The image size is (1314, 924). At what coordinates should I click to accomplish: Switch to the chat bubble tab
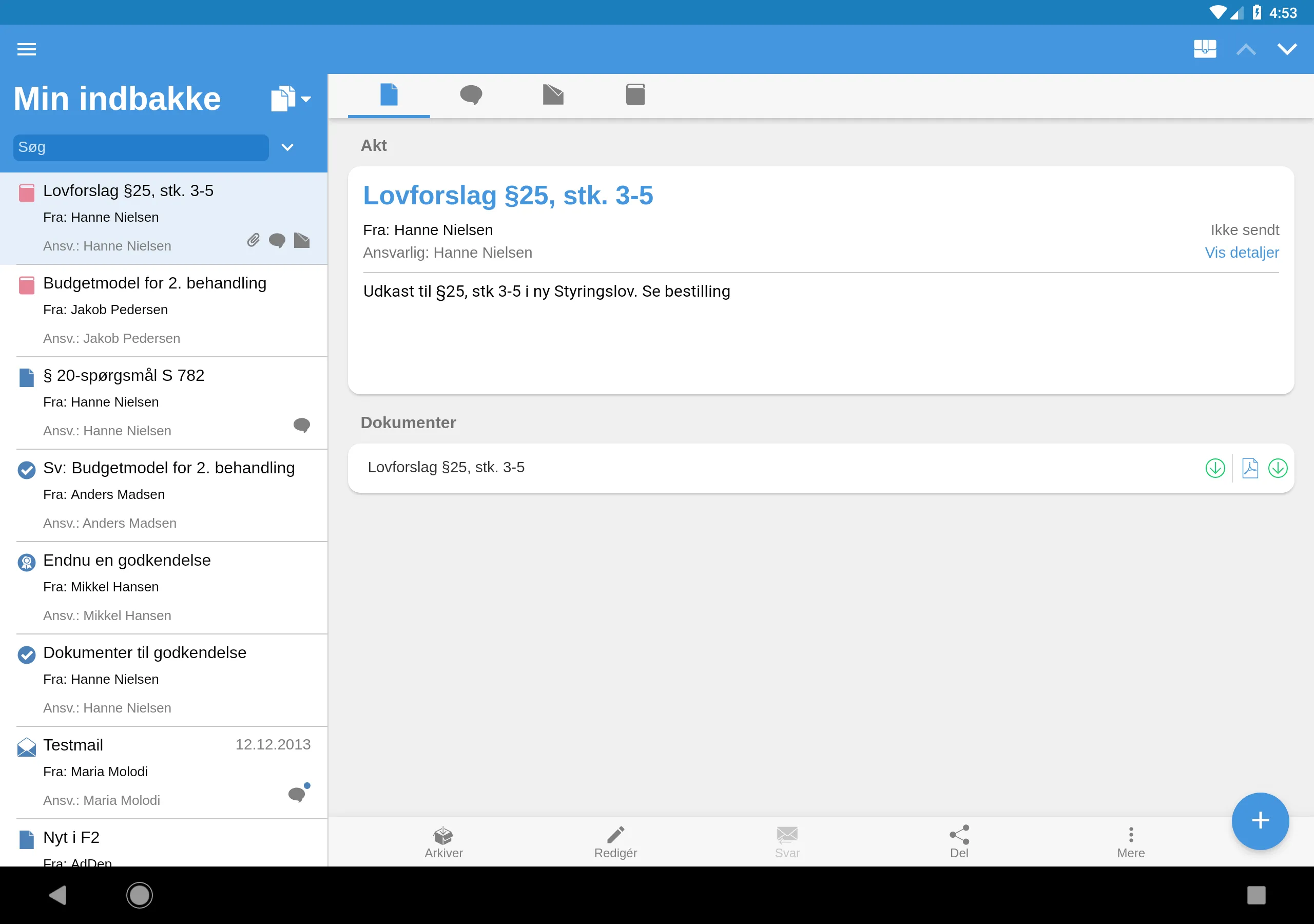[471, 95]
